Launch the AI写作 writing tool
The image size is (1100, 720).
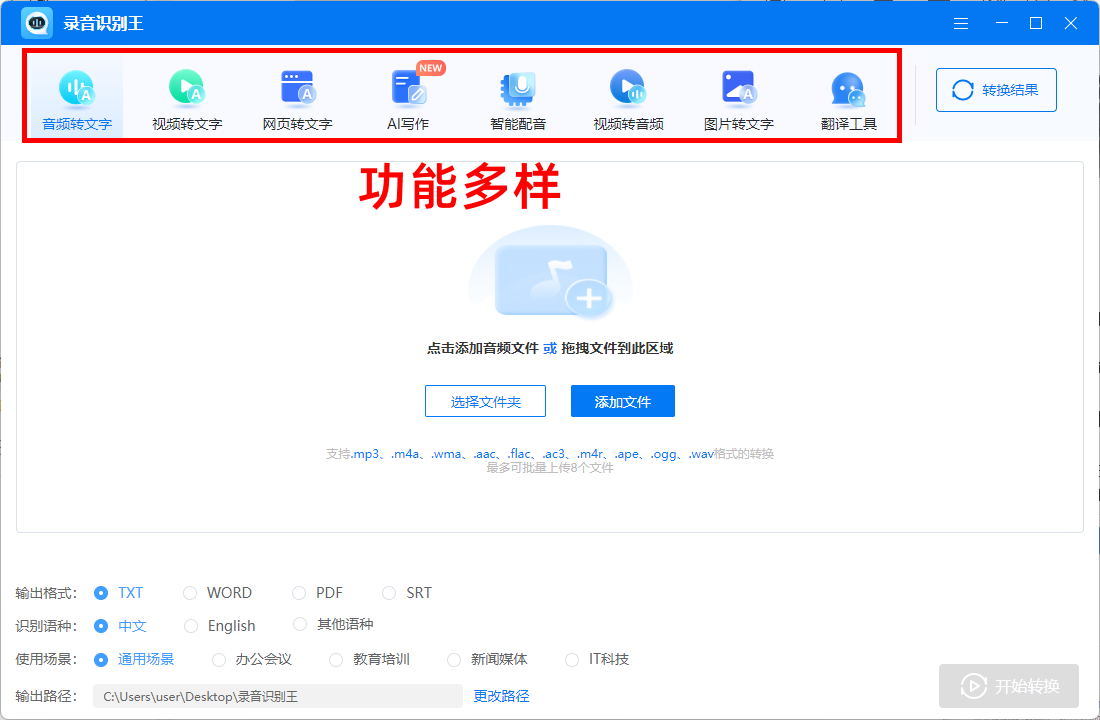(x=407, y=95)
